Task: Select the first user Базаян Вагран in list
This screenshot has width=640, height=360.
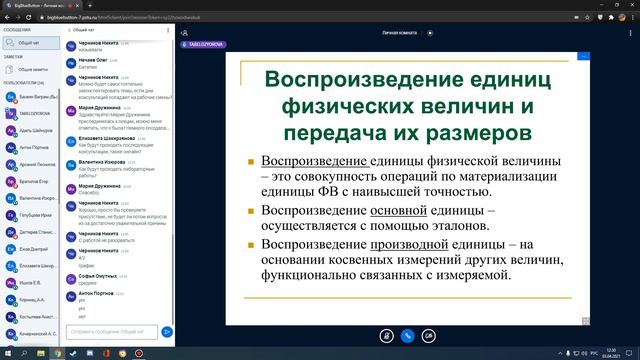Action: (31, 97)
